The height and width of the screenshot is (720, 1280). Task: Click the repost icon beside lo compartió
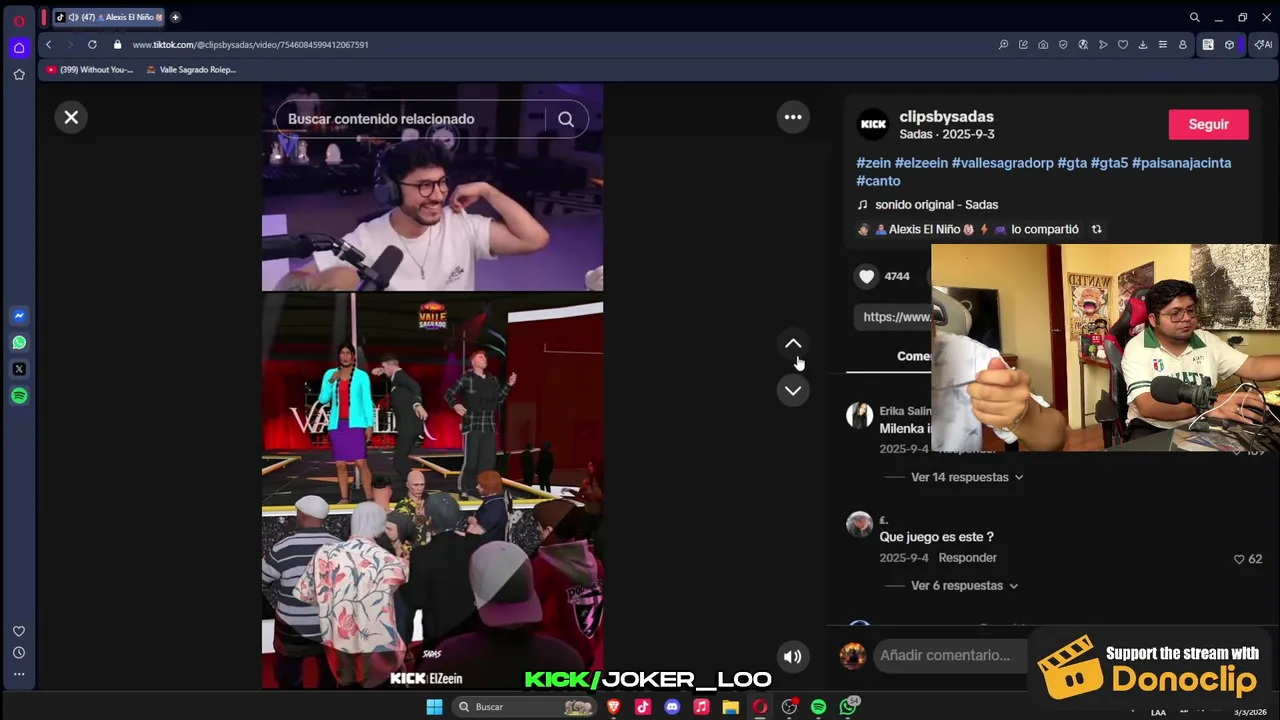1096,229
